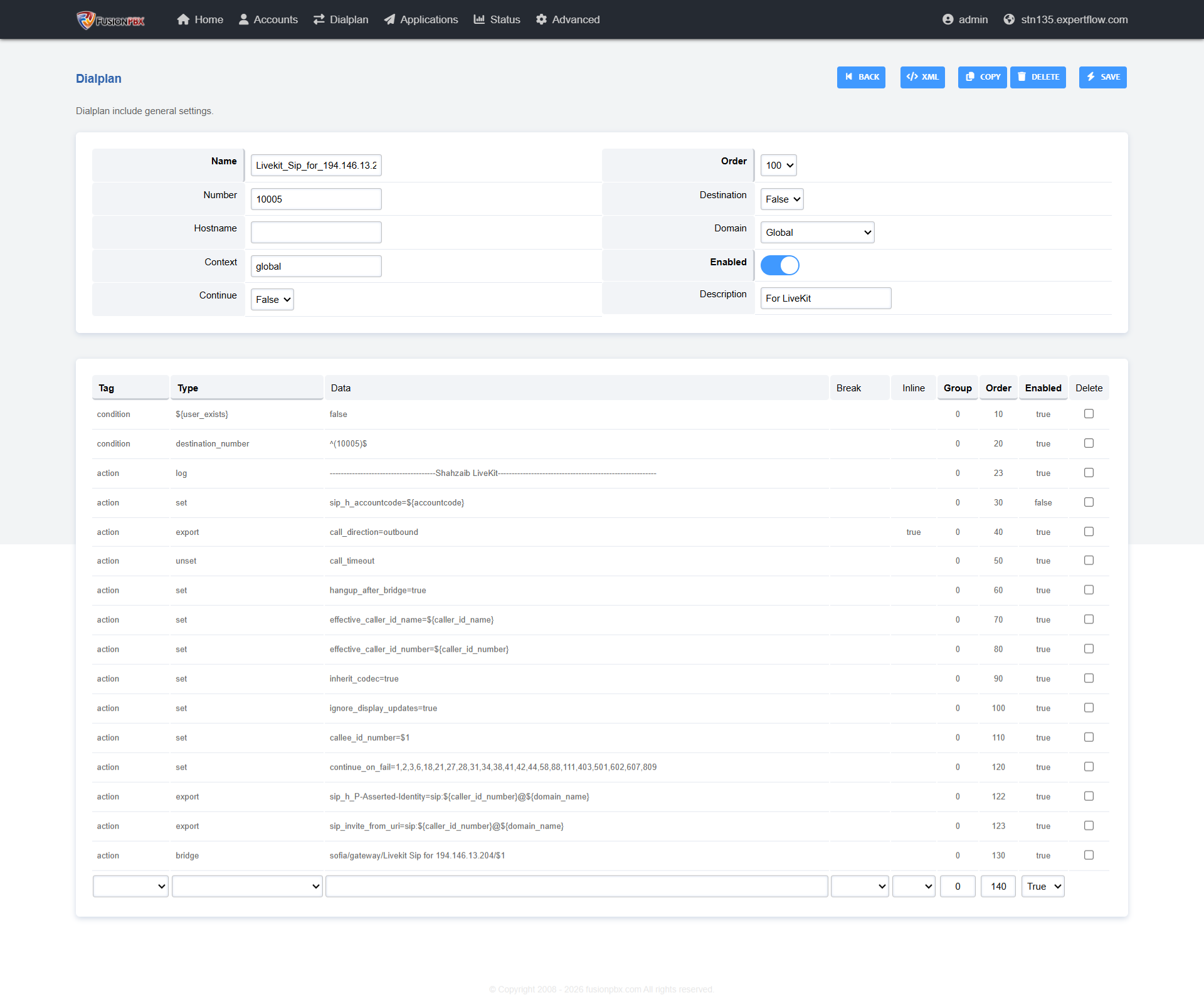Check delete box for log action row

[x=1089, y=473]
